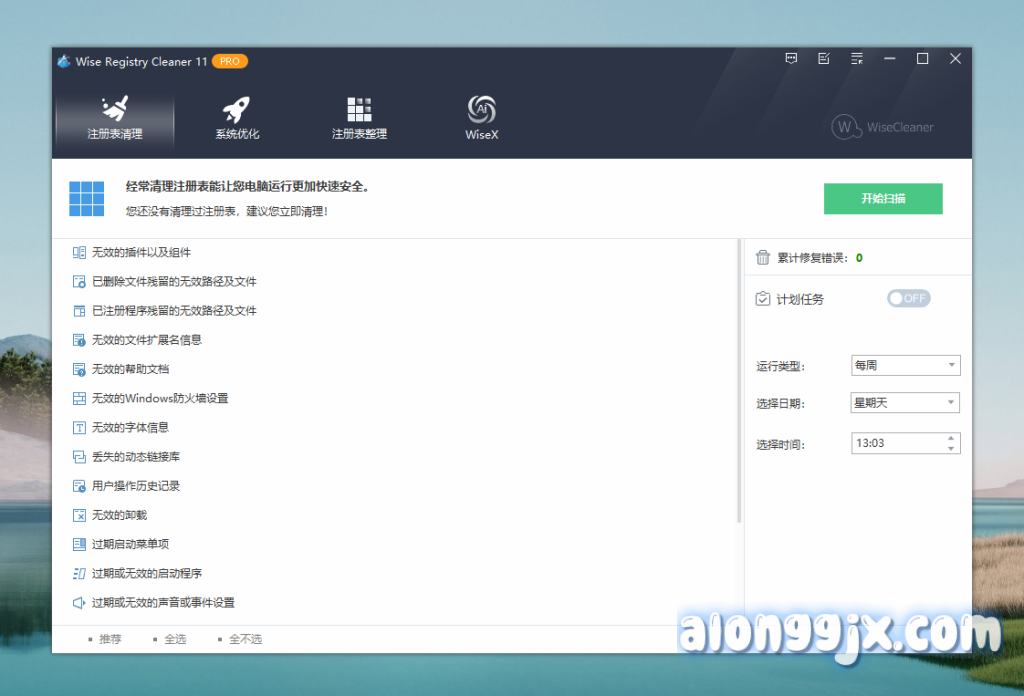The height and width of the screenshot is (696, 1024).
Task: Click the Windows grid logo icon
Action: coord(87,198)
